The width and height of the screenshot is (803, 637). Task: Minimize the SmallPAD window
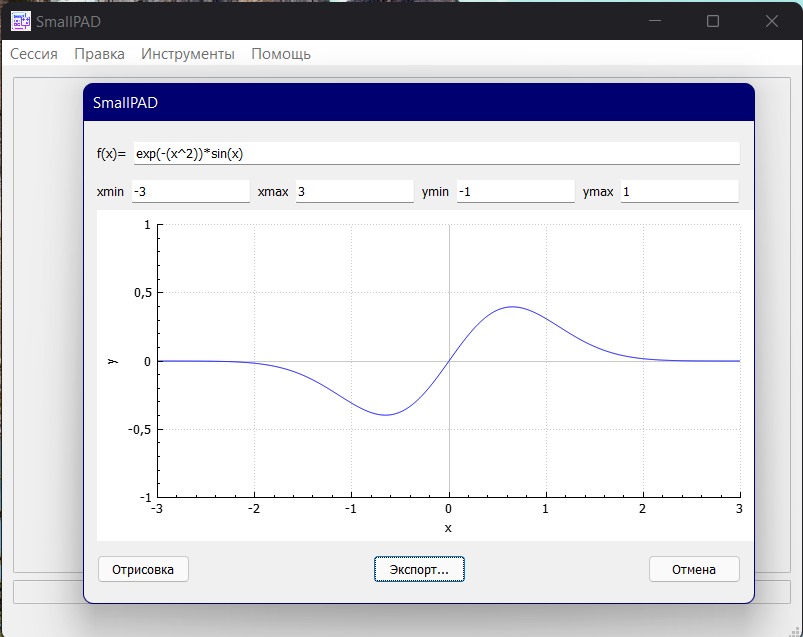click(x=655, y=21)
